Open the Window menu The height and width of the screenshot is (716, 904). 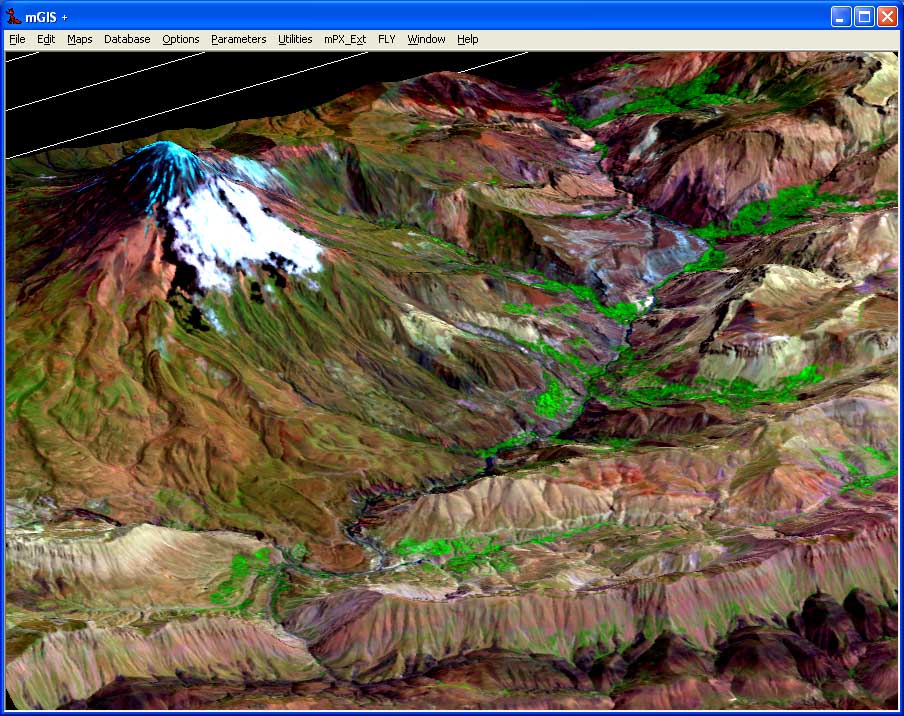tap(426, 39)
